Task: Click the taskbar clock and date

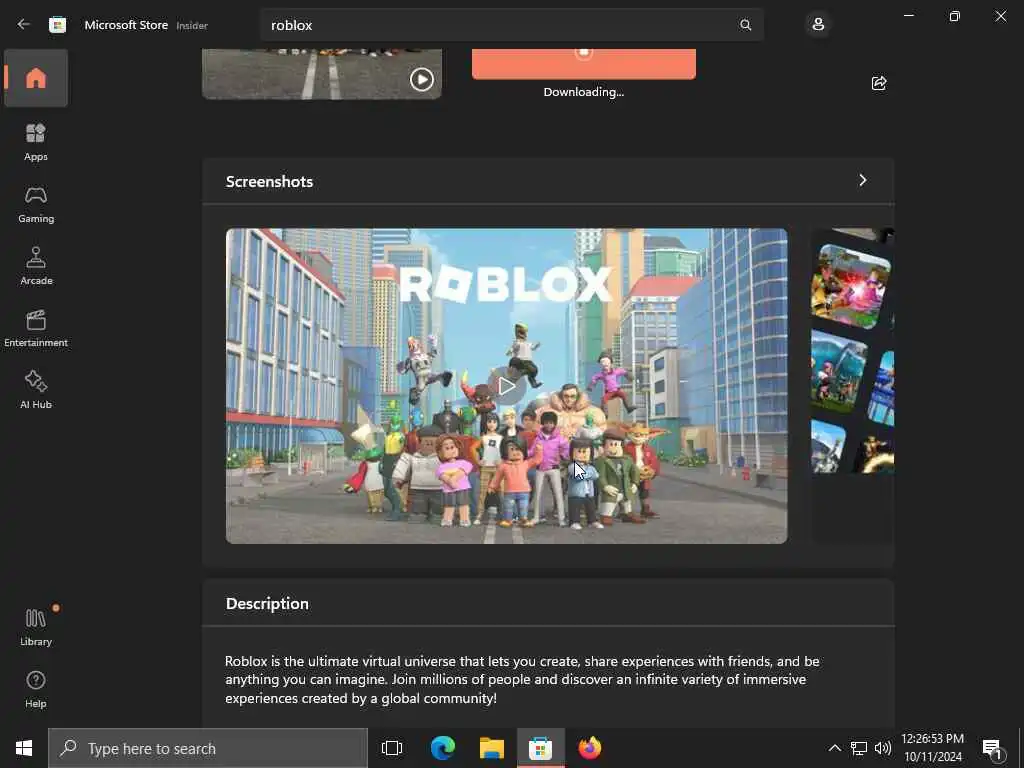Action: pos(933,748)
